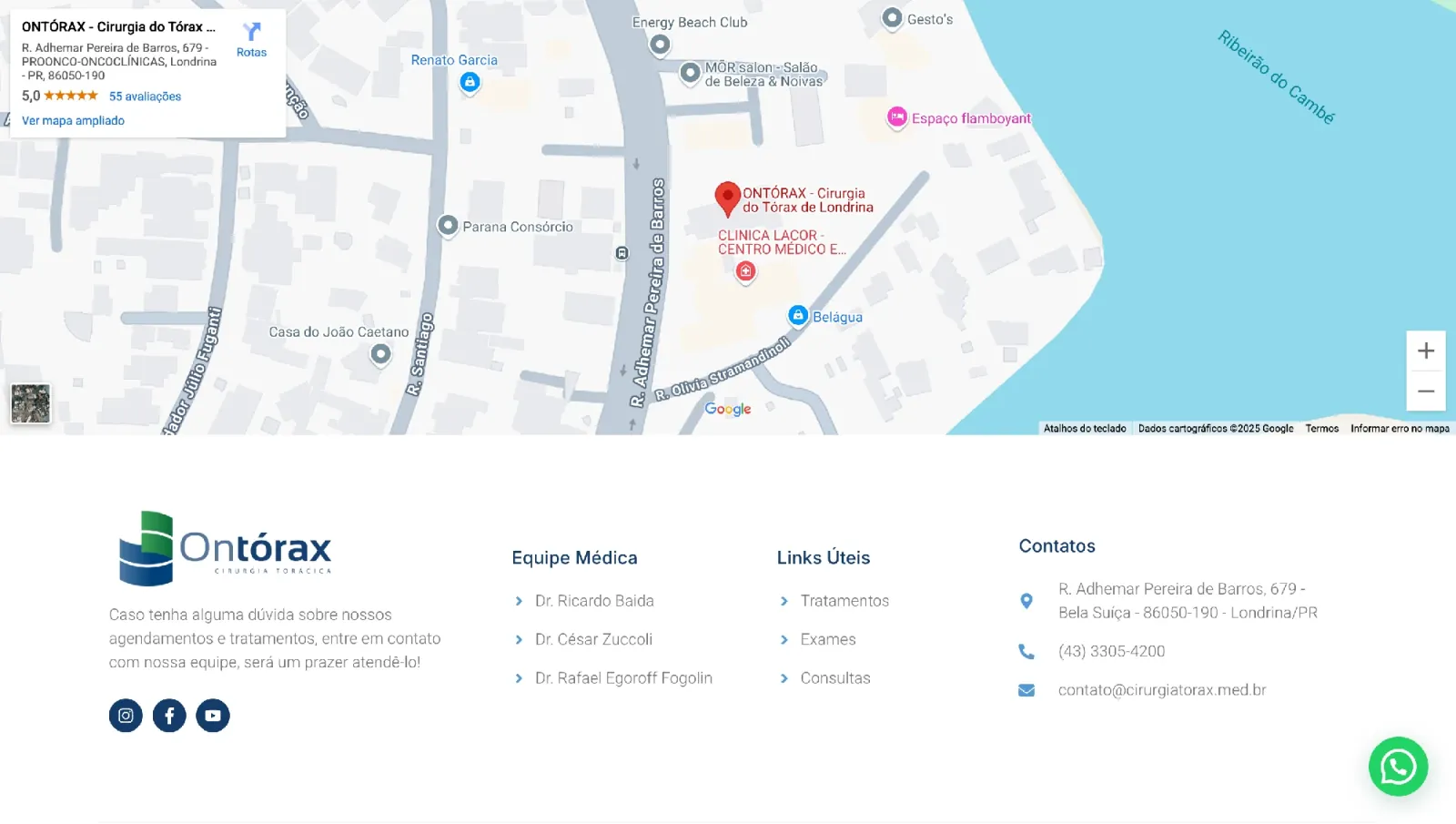This screenshot has width=1456, height=824.
Task: Zoom in on the map
Action: click(1426, 351)
